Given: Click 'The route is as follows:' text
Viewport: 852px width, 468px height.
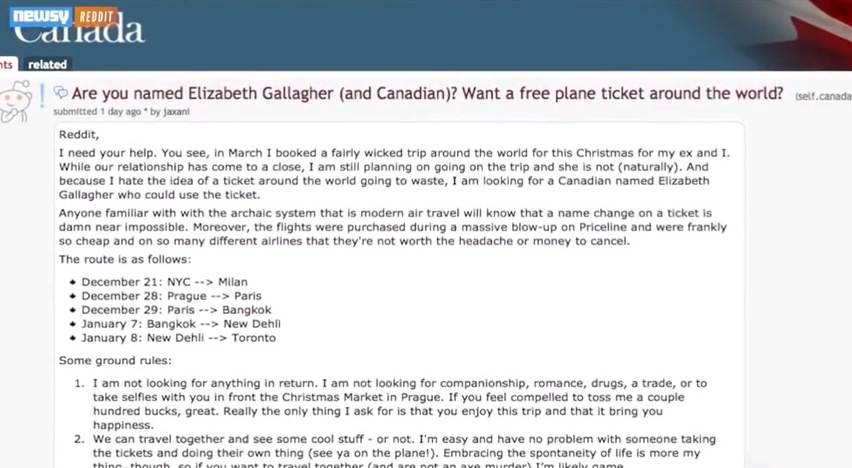Looking at the screenshot, I should tap(125, 259).
